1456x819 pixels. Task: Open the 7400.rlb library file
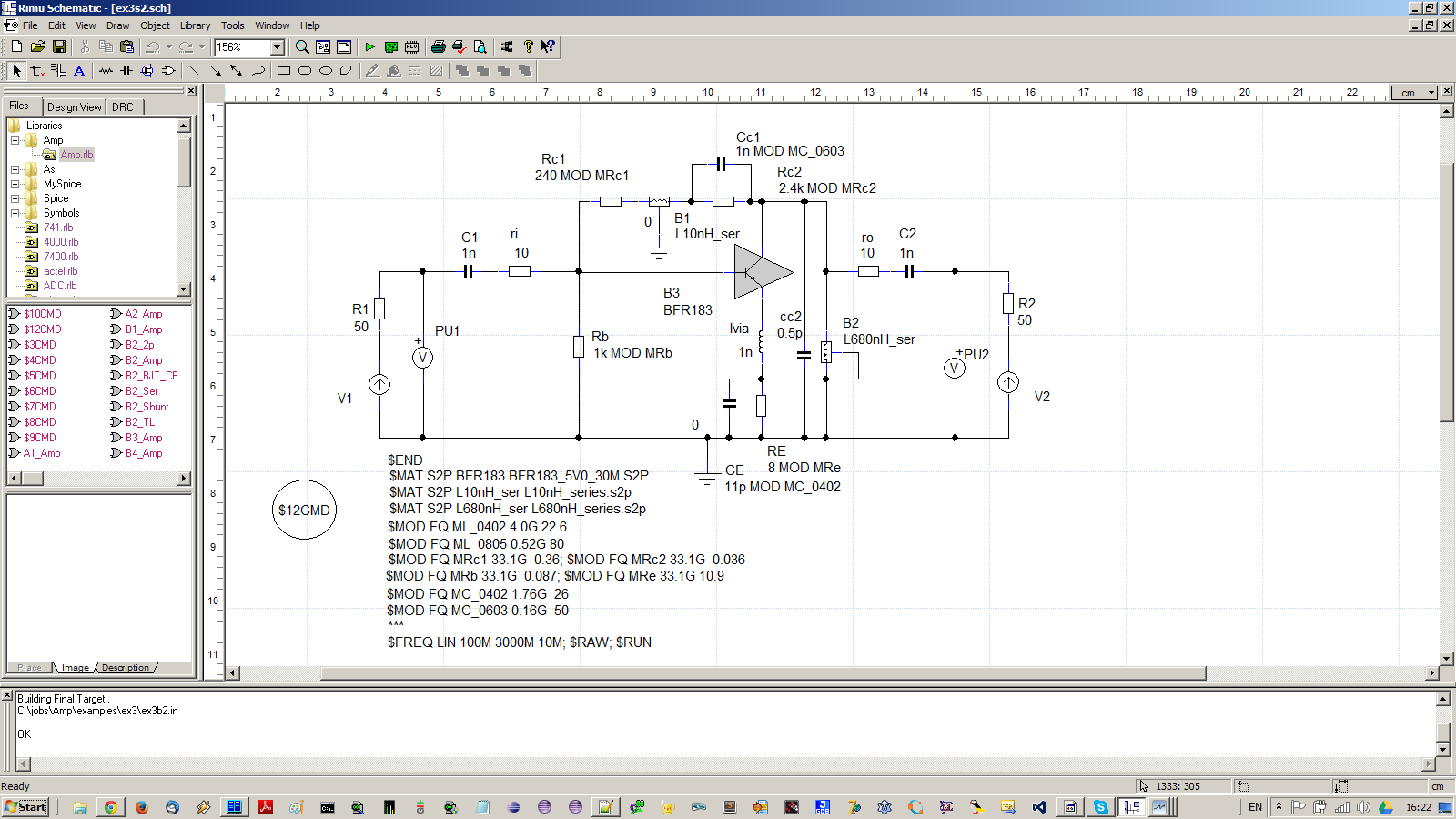point(60,257)
